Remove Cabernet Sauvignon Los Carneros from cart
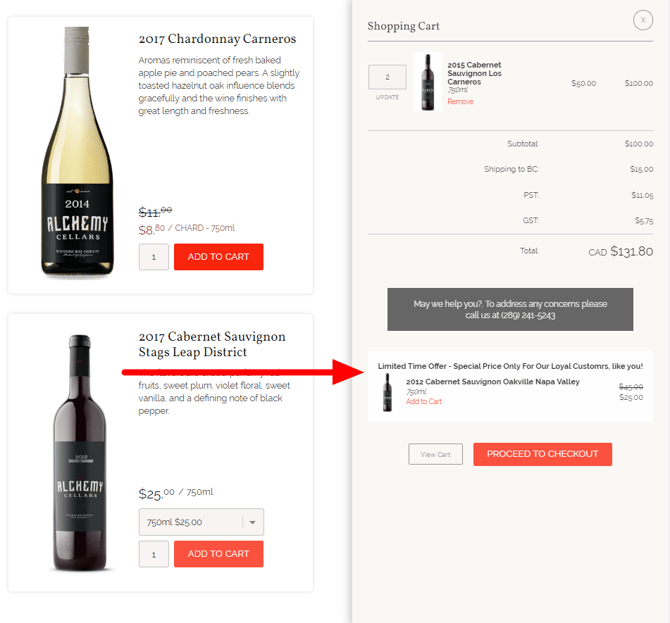The image size is (670, 623). (x=460, y=102)
